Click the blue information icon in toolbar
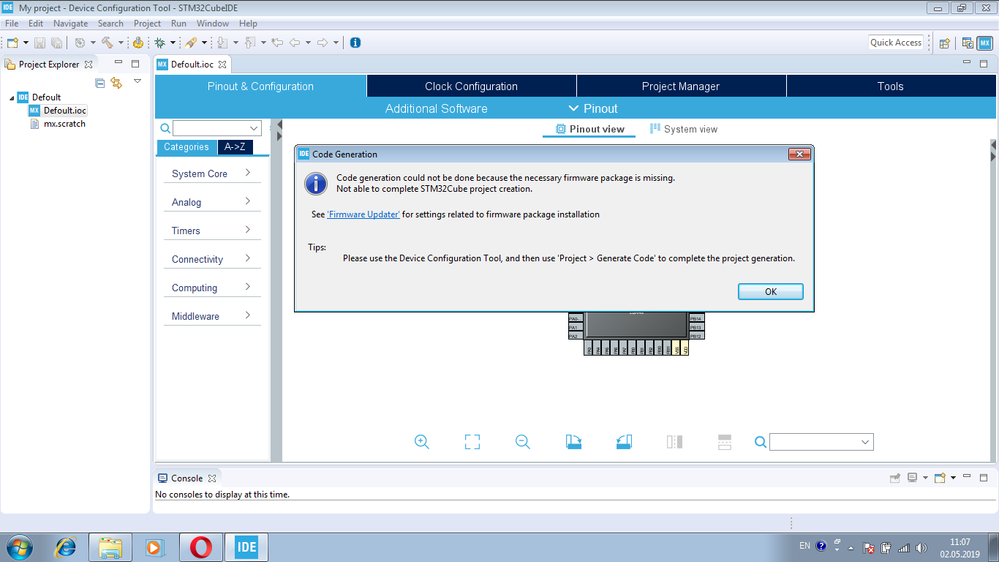 356,43
